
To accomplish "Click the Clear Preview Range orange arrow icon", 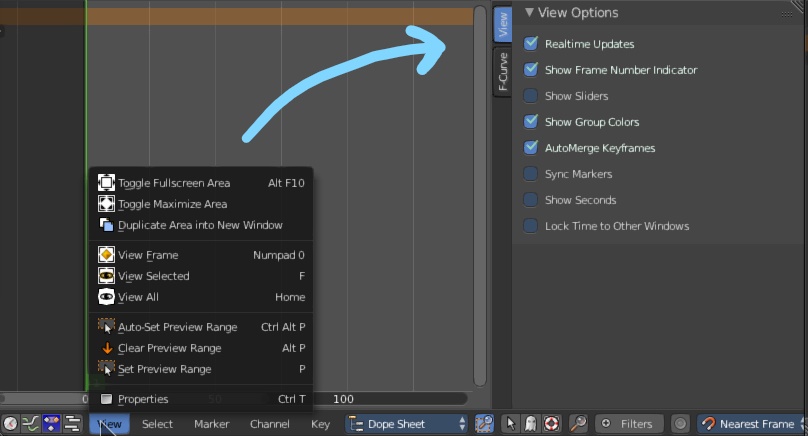I will (107, 348).
